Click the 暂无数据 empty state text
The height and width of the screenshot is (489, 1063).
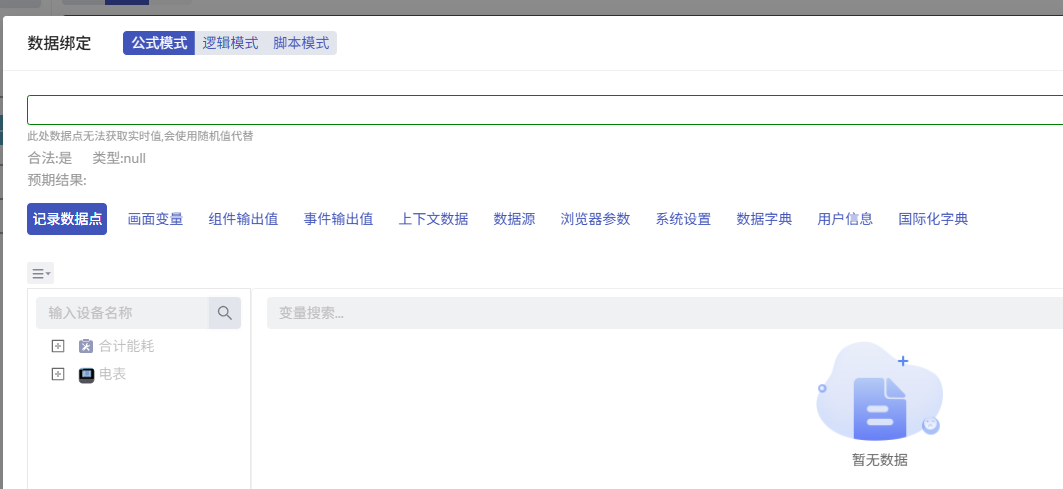[880, 460]
